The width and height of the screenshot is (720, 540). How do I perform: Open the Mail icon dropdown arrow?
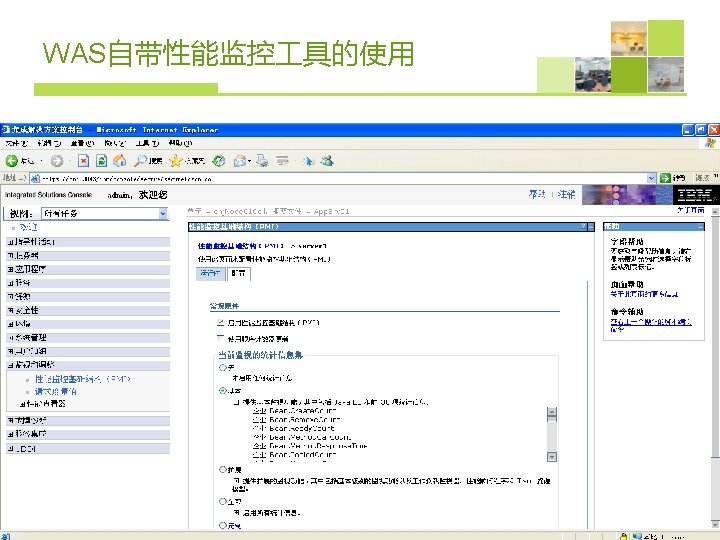[x=249, y=161]
